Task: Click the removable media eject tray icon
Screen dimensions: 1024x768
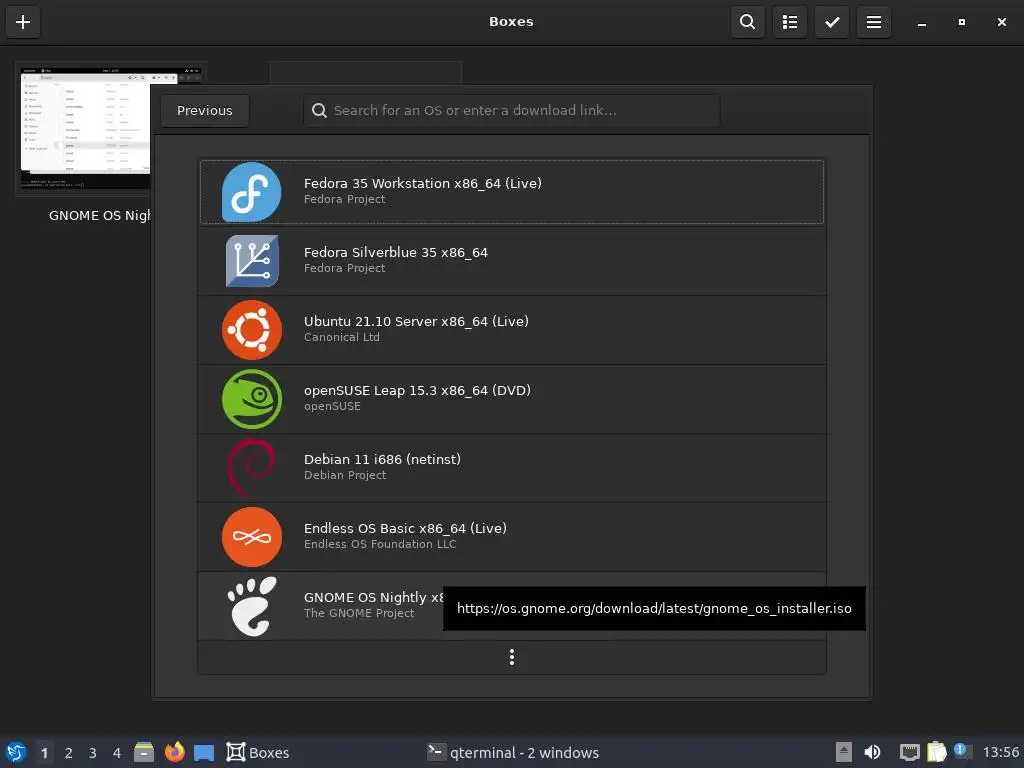Action: (844, 752)
